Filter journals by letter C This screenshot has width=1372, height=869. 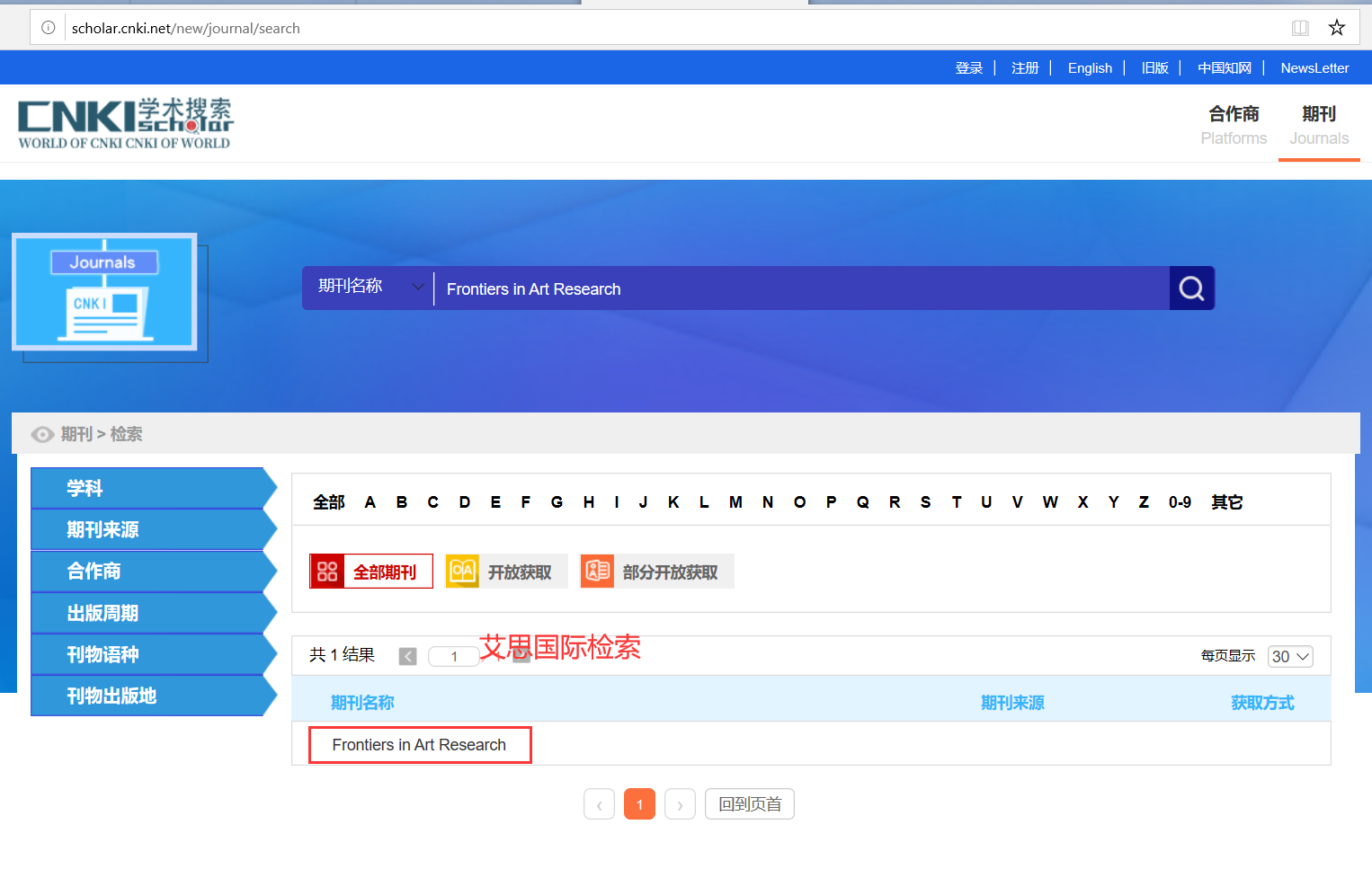point(433,502)
